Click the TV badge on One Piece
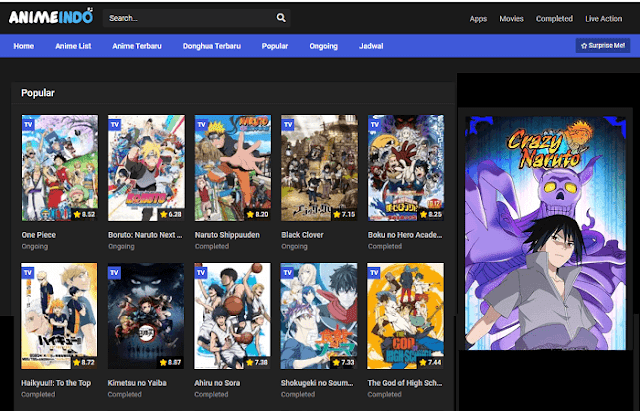 [x=28, y=124]
